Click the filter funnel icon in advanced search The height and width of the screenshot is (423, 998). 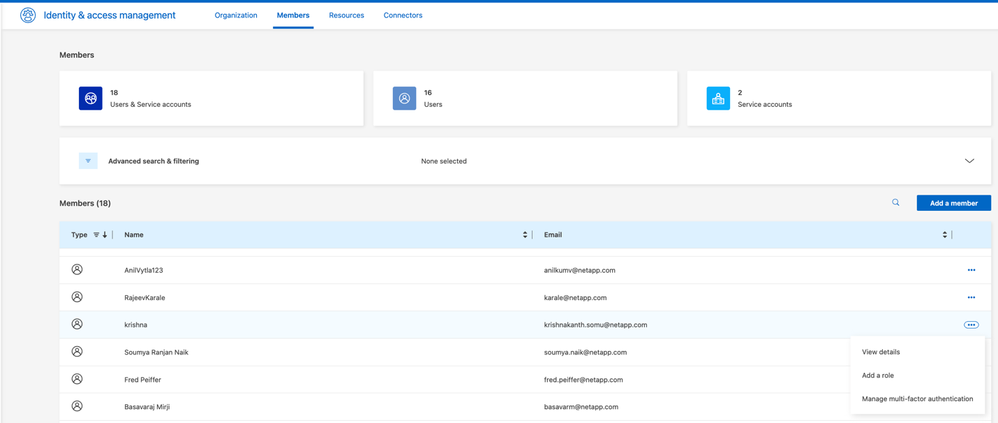(x=88, y=161)
